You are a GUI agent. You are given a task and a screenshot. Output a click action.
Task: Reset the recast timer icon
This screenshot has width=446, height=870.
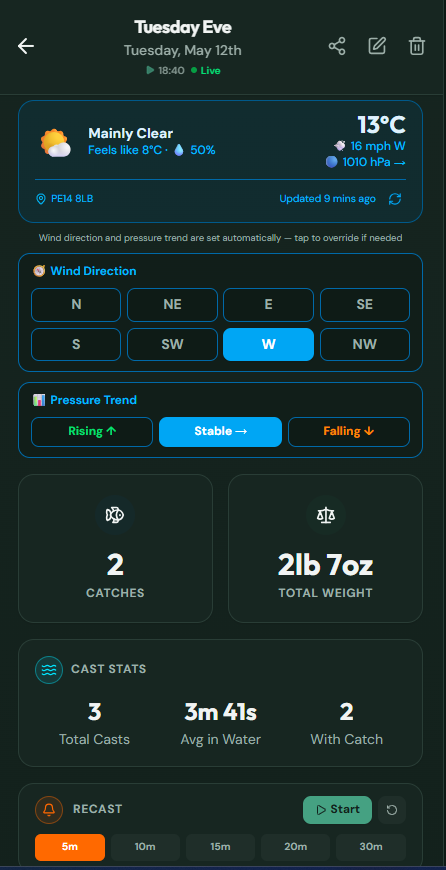(x=392, y=810)
